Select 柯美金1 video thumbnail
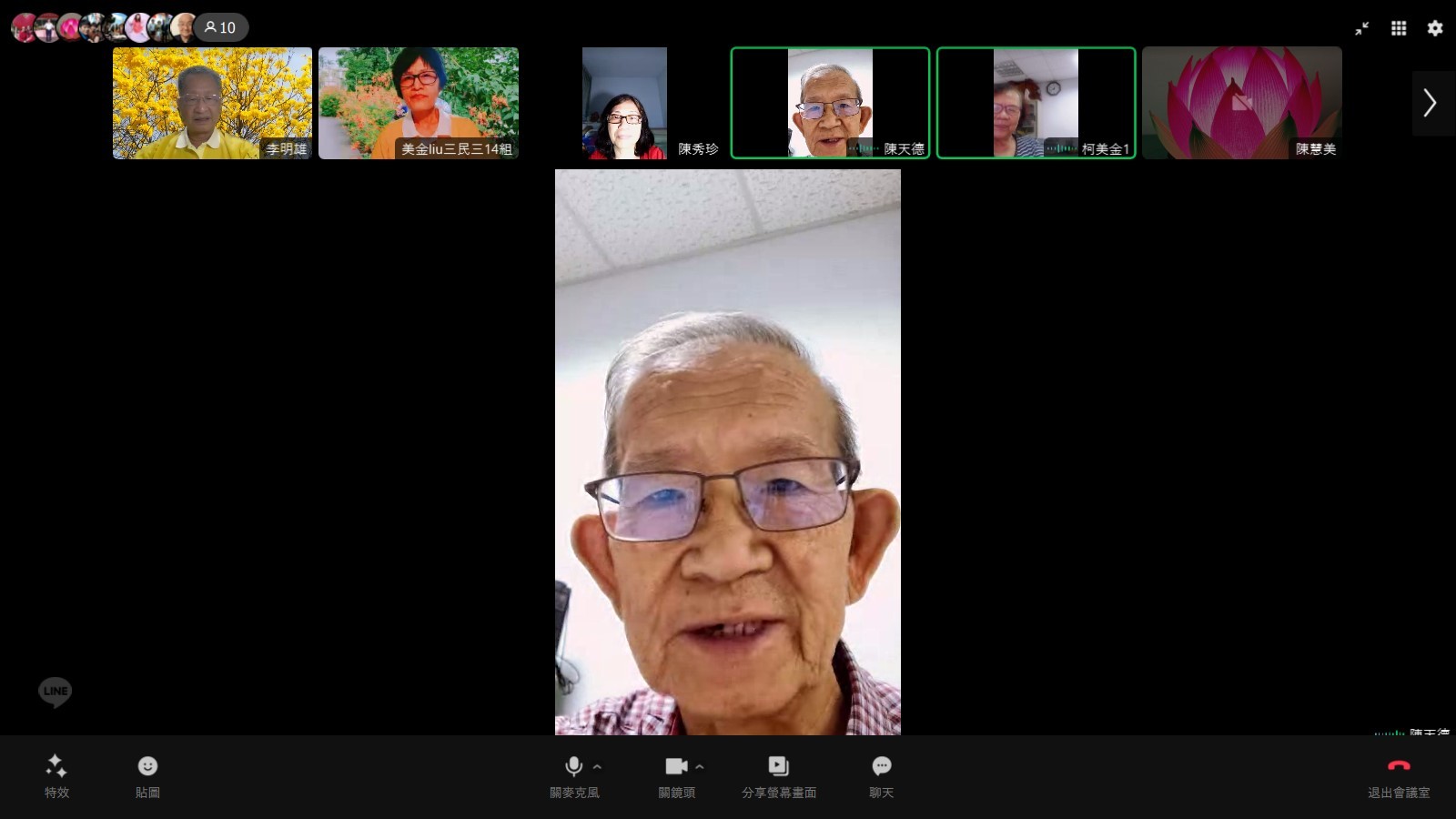The image size is (1456, 819). tap(1036, 103)
